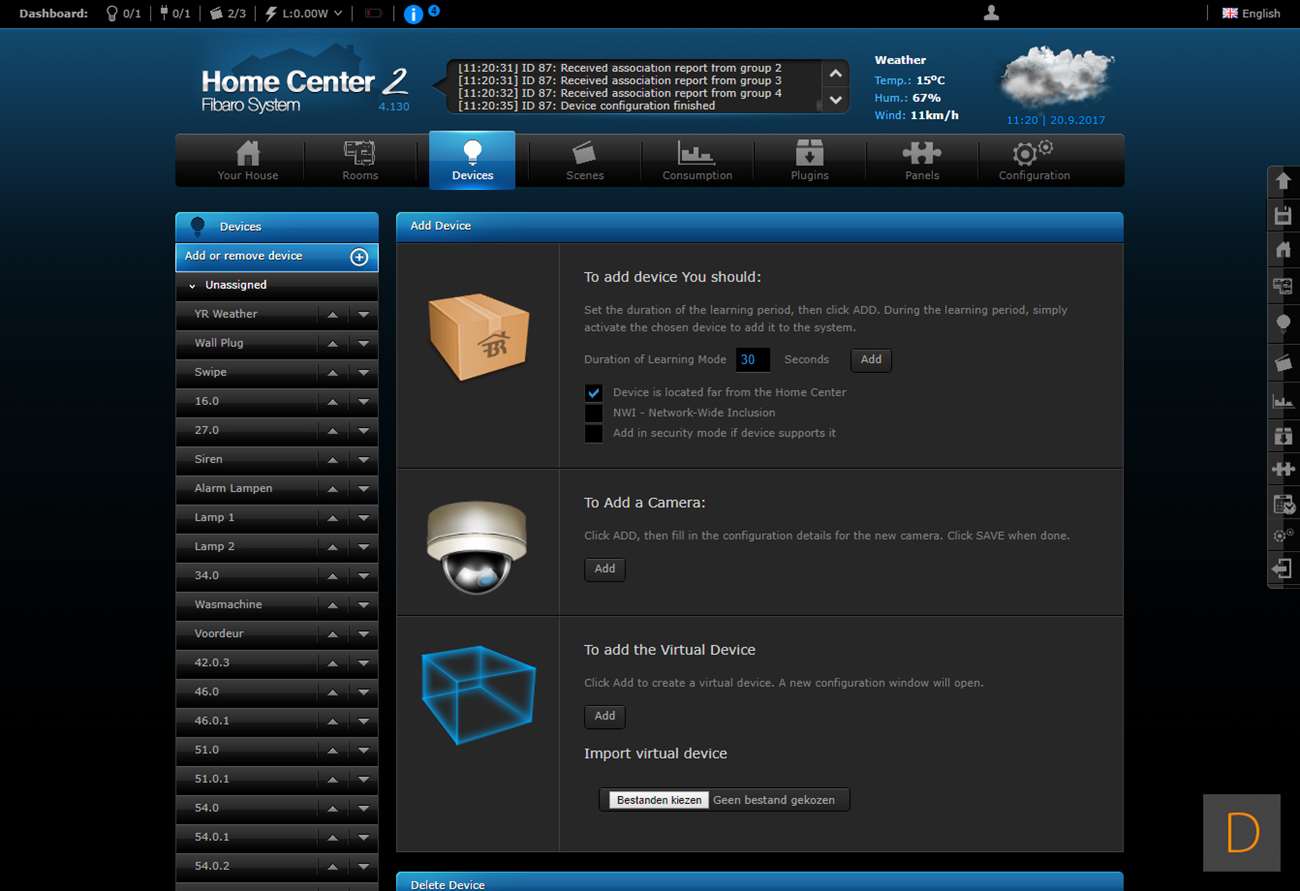Click the house icon in right sidebar
The image size is (1300, 891).
click(x=1283, y=249)
